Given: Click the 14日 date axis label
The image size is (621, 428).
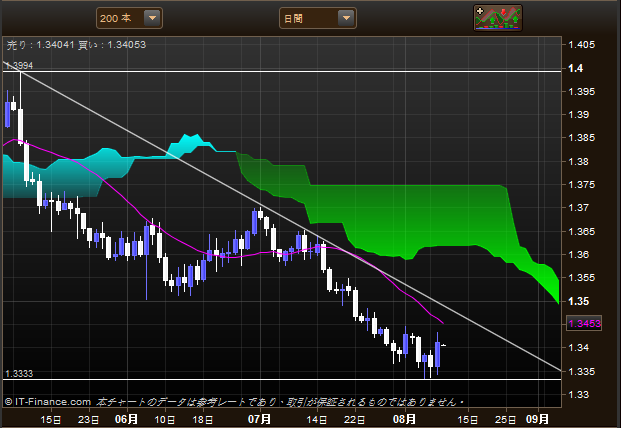Looking at the screenshot, I should click(316, 420).
